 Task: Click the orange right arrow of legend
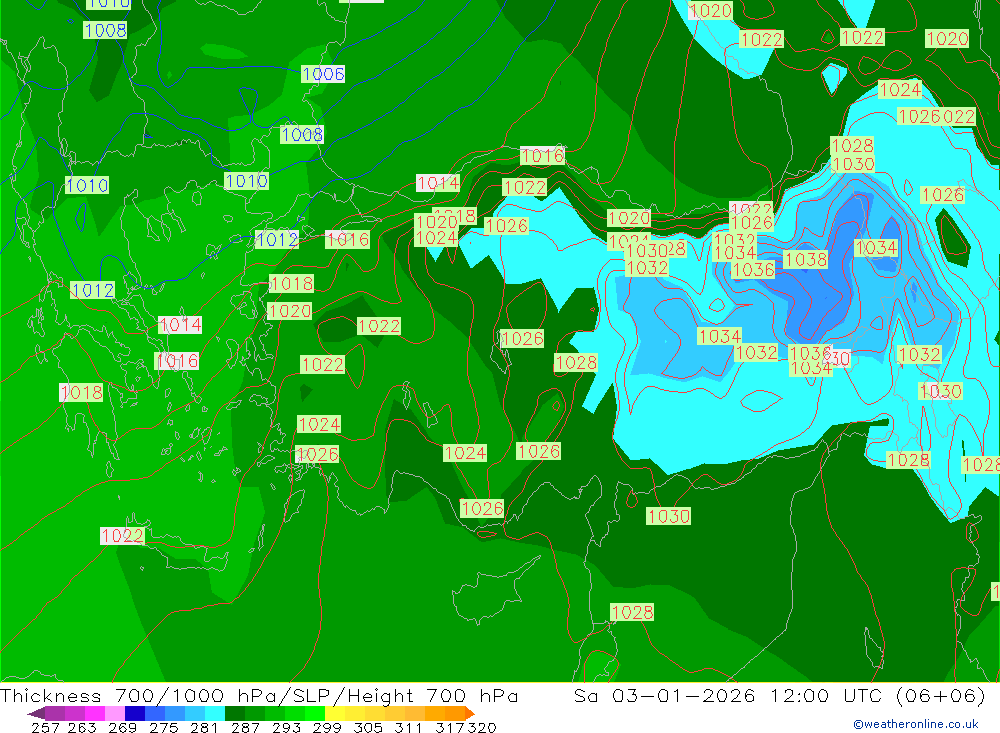[x=469, y=713]
